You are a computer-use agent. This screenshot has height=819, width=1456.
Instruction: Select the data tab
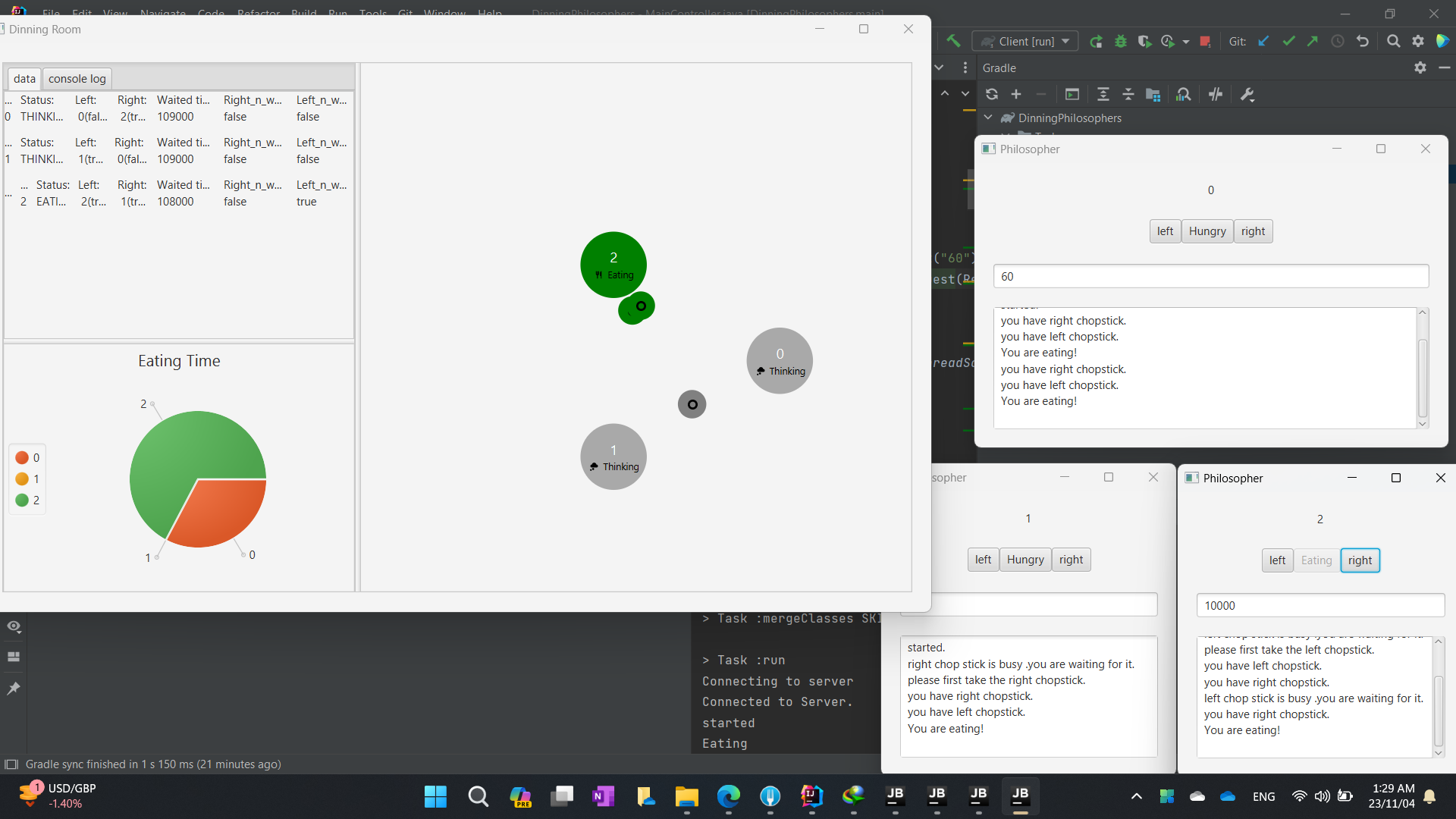click(24, 79)
